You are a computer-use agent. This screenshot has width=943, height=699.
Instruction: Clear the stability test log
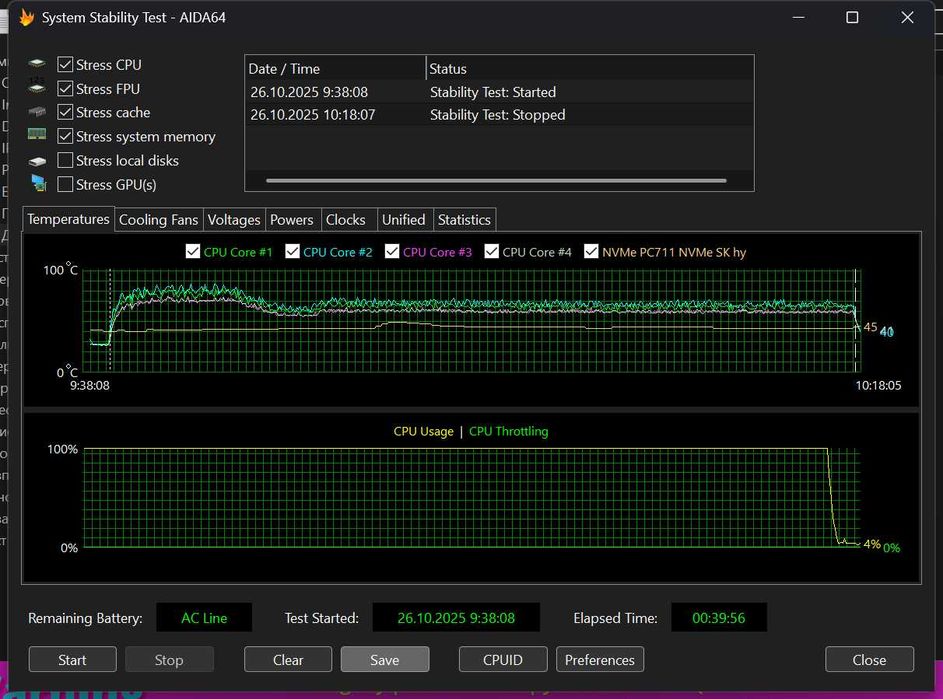pyautogui.click(x=288, y=660)
